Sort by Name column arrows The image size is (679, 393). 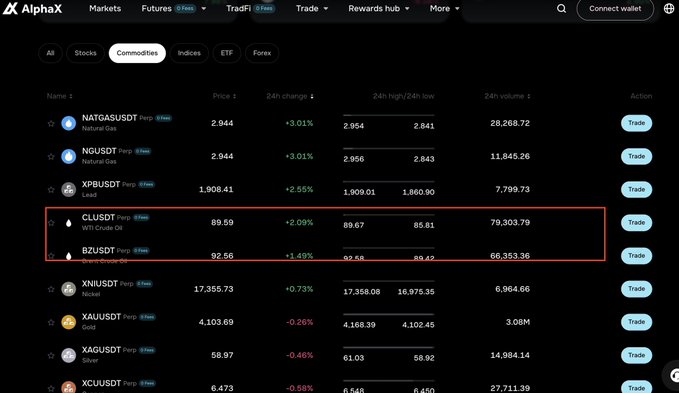click(x=71, y=96)
